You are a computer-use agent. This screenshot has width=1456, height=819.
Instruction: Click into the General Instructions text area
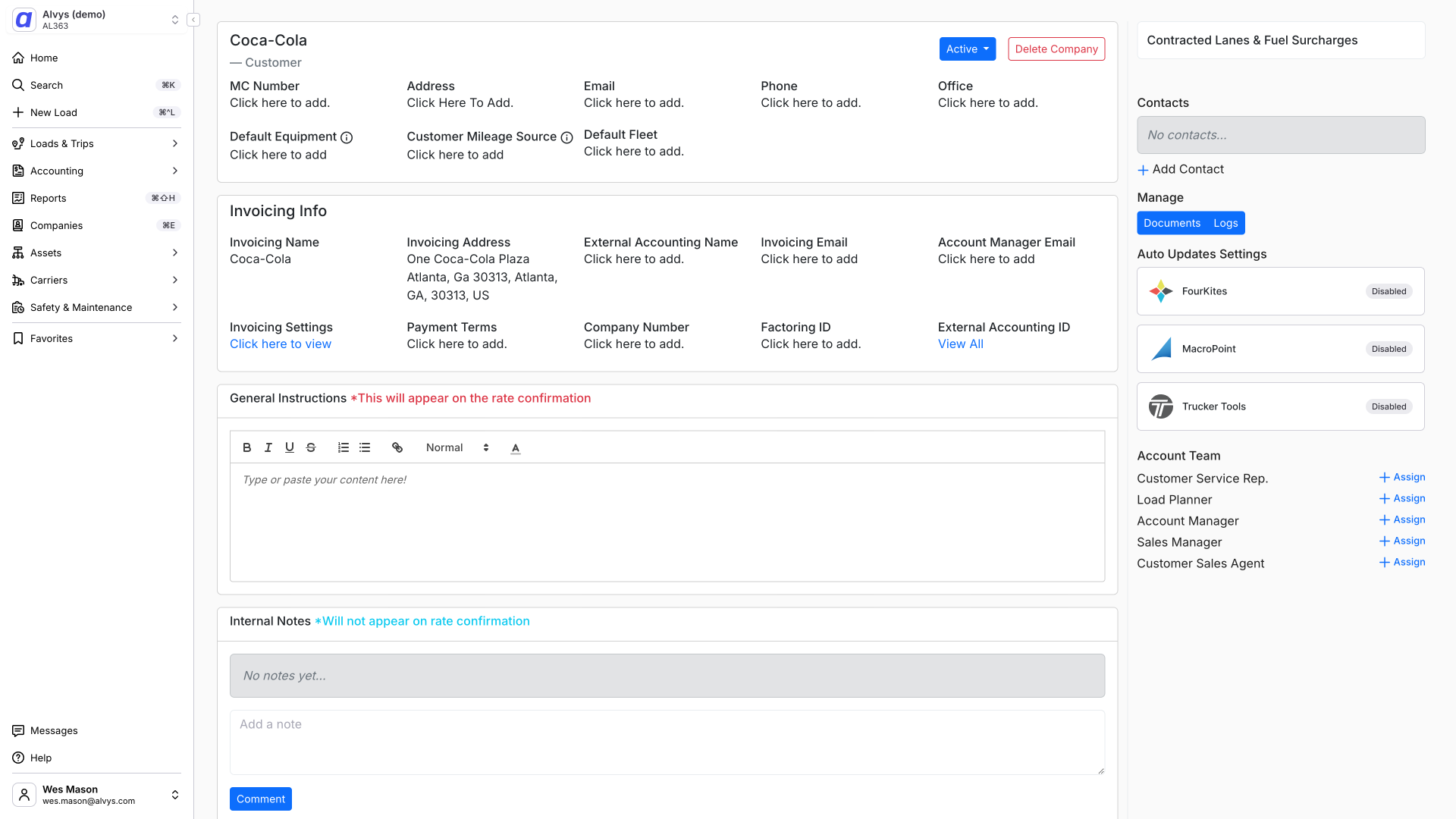click(x=667, y=522)
